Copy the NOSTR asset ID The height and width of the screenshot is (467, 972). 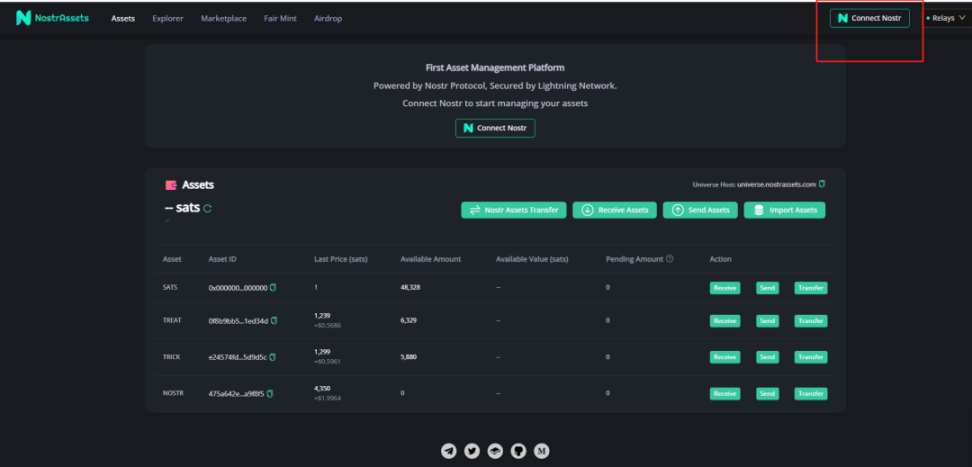click(270, 394)
